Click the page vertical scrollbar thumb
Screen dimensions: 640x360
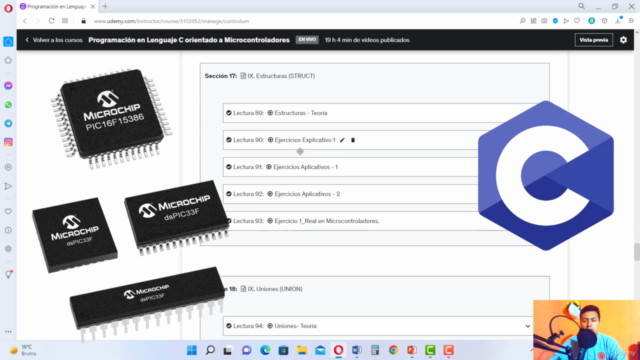[637, 252]
